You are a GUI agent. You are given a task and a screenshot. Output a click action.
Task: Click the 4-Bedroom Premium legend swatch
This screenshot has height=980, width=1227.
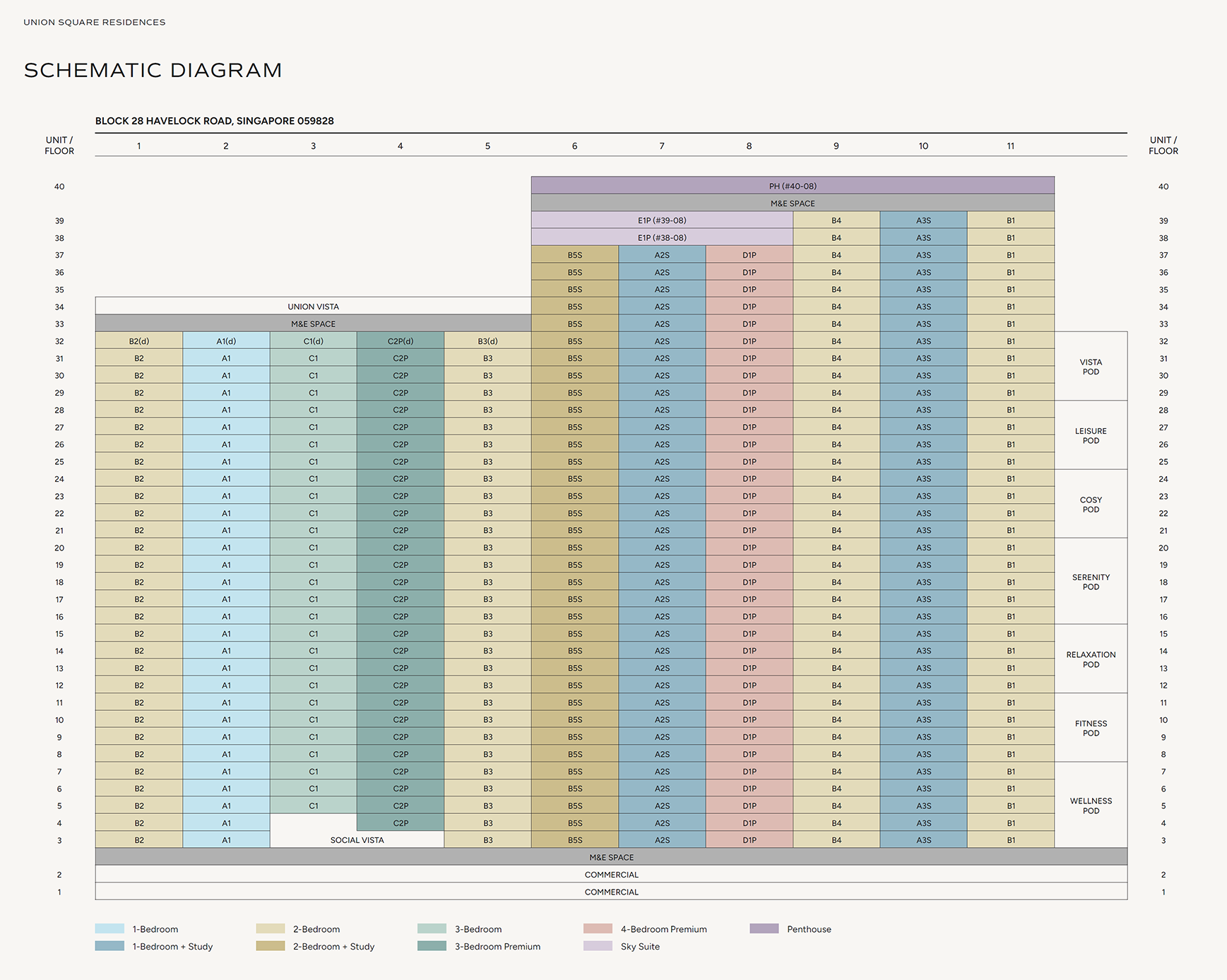598,928
